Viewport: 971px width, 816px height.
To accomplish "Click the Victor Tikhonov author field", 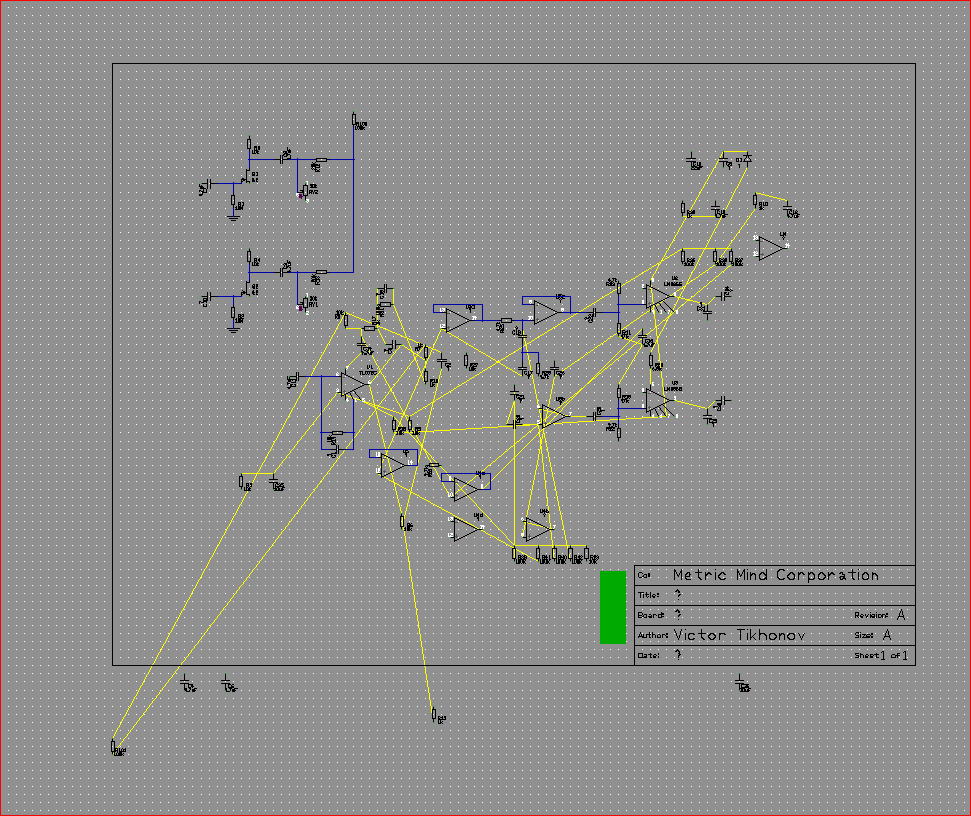I will pos(740,635).
